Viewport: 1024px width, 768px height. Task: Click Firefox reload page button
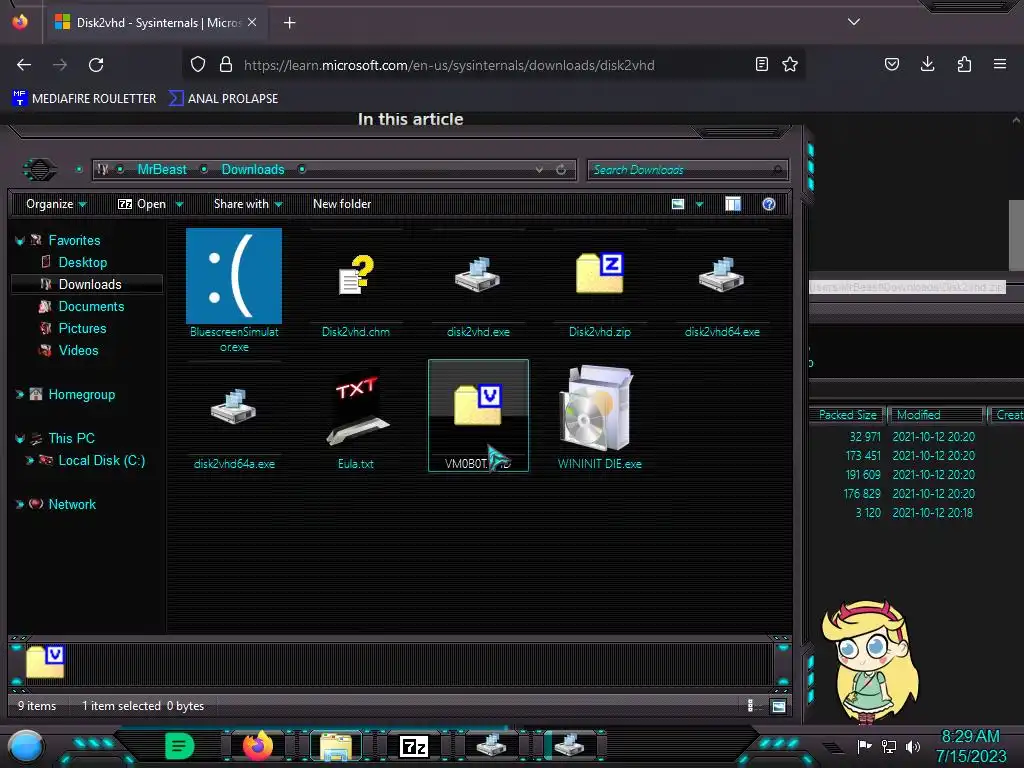[x=96, y=65]
